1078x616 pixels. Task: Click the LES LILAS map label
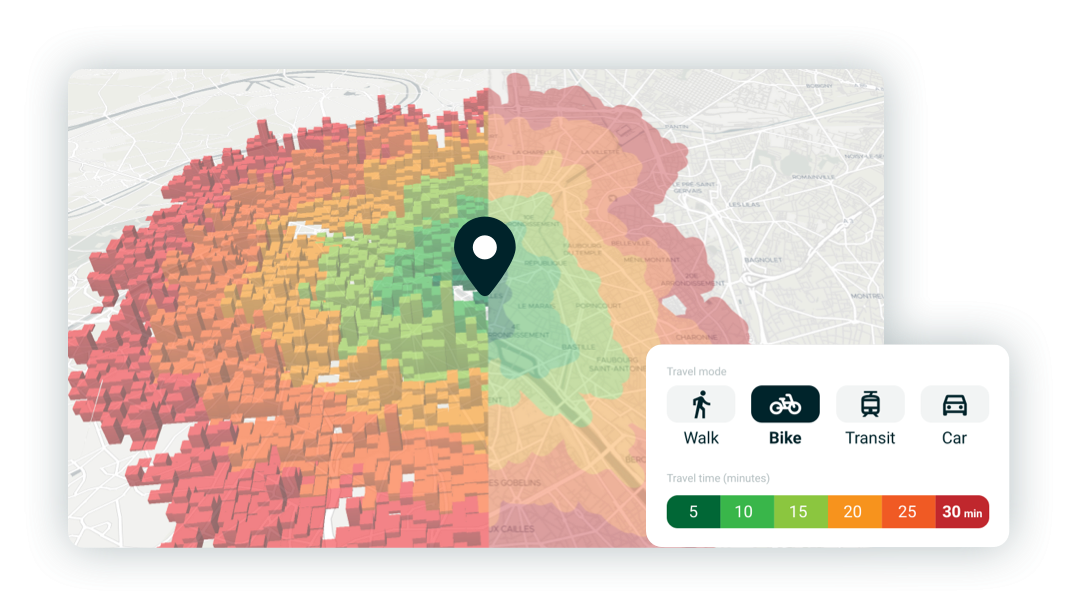(745, 204)
